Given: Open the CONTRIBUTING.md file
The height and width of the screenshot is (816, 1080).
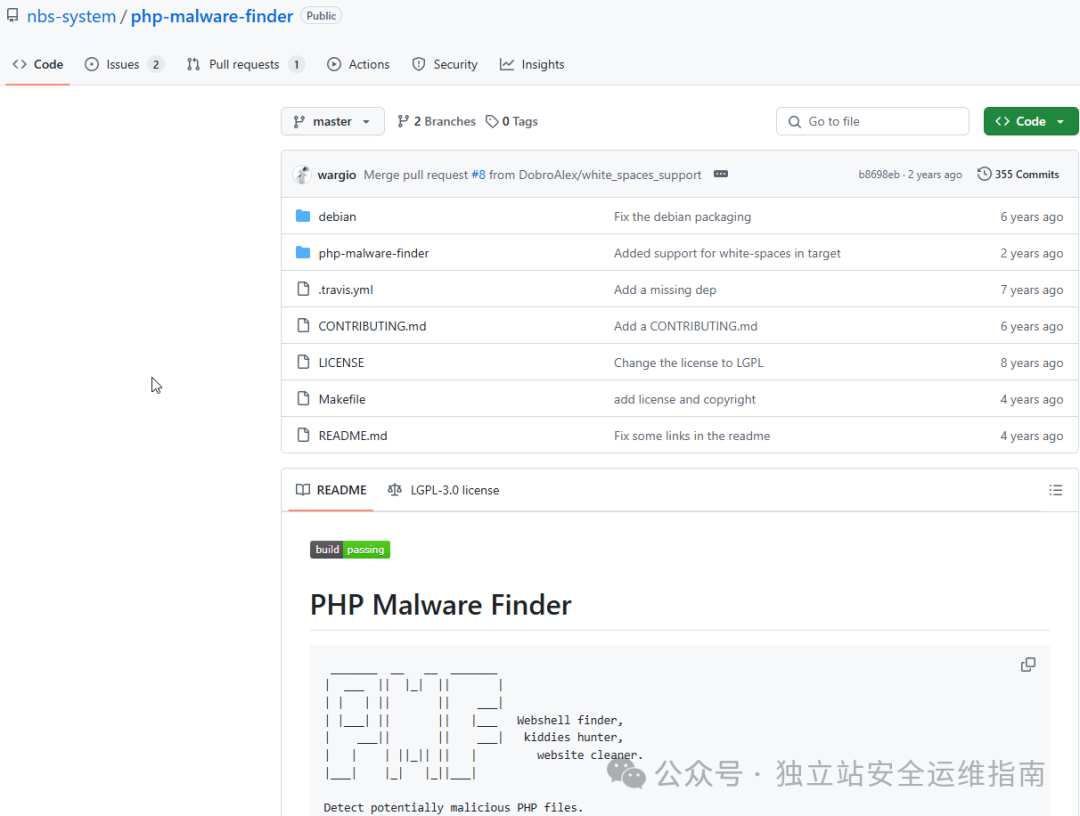Looking at the screenshot, I should (x=372, y=326).
